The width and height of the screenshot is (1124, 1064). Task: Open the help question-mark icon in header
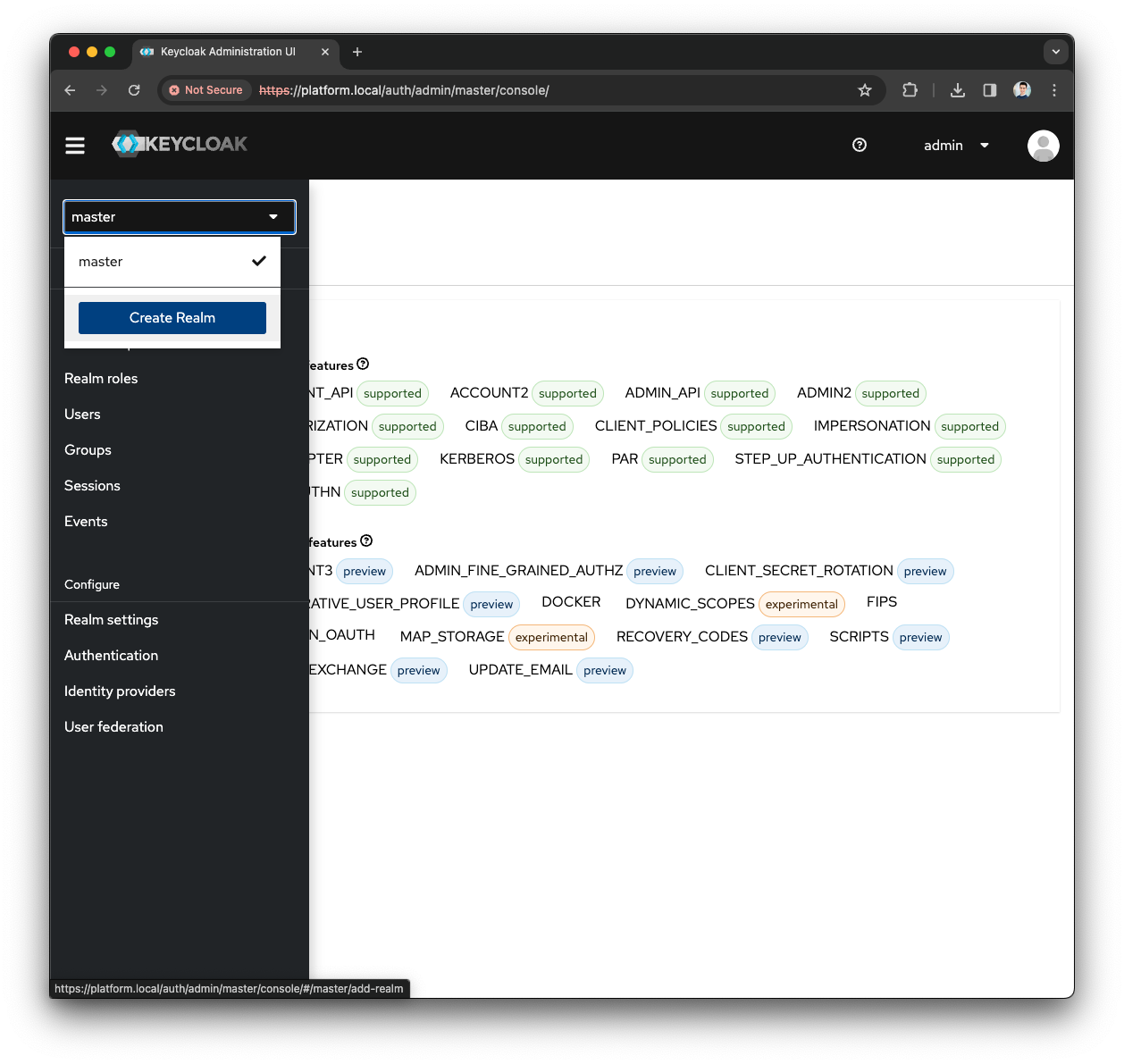[x=860, y=145]
